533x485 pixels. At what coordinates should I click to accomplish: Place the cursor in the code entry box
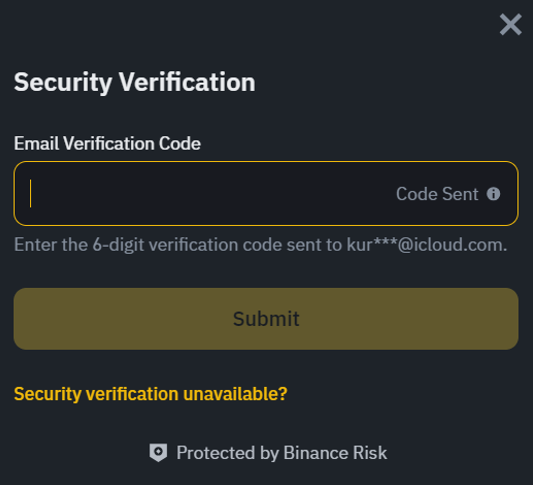[266, 193]
